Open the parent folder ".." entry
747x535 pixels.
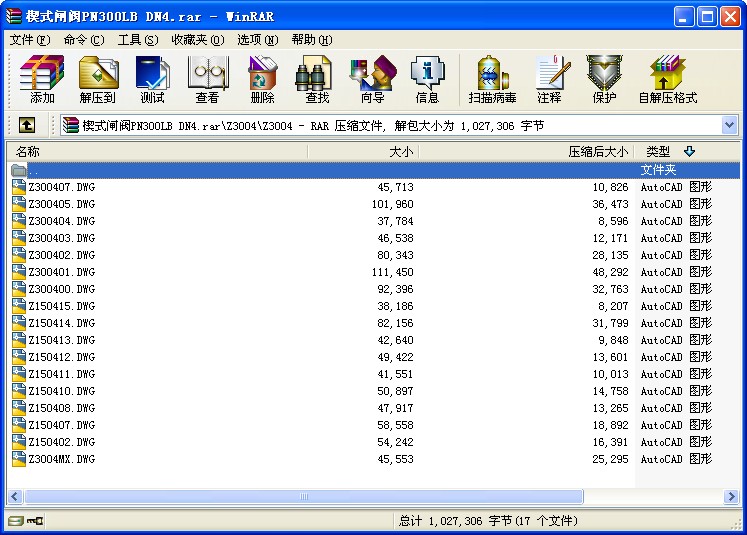pyautogui.click(x=34, y=170)
